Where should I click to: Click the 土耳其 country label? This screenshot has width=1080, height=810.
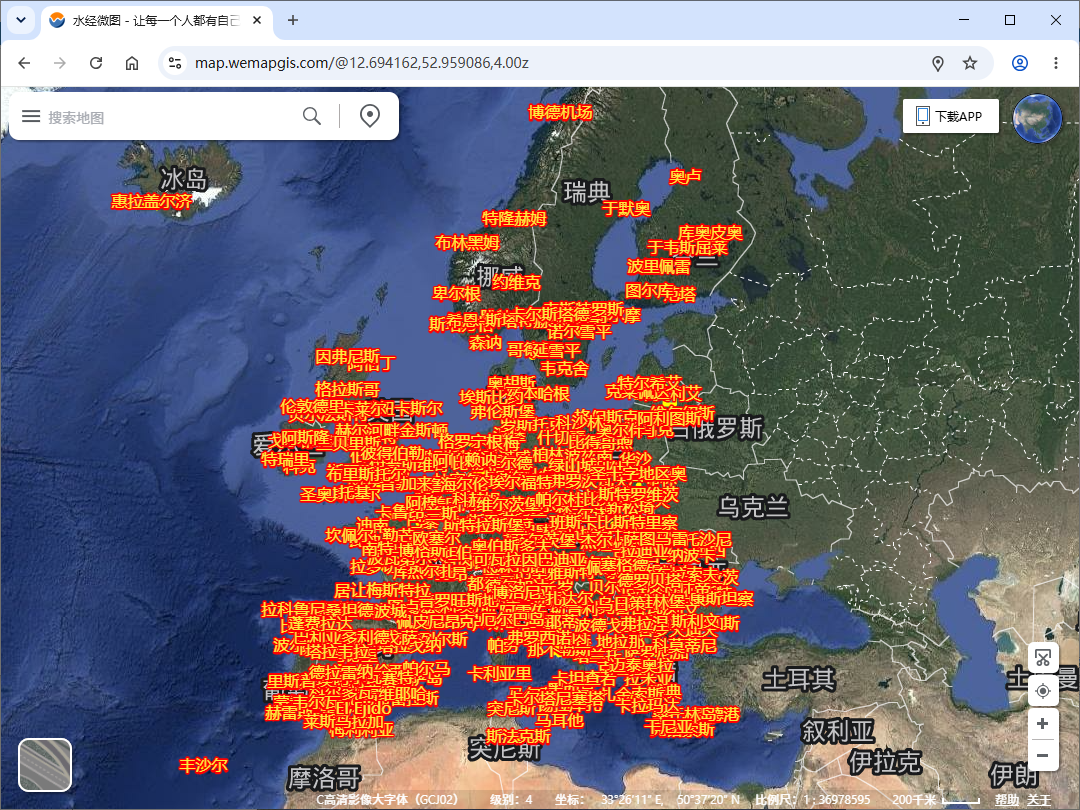click(x=799, y=679)
